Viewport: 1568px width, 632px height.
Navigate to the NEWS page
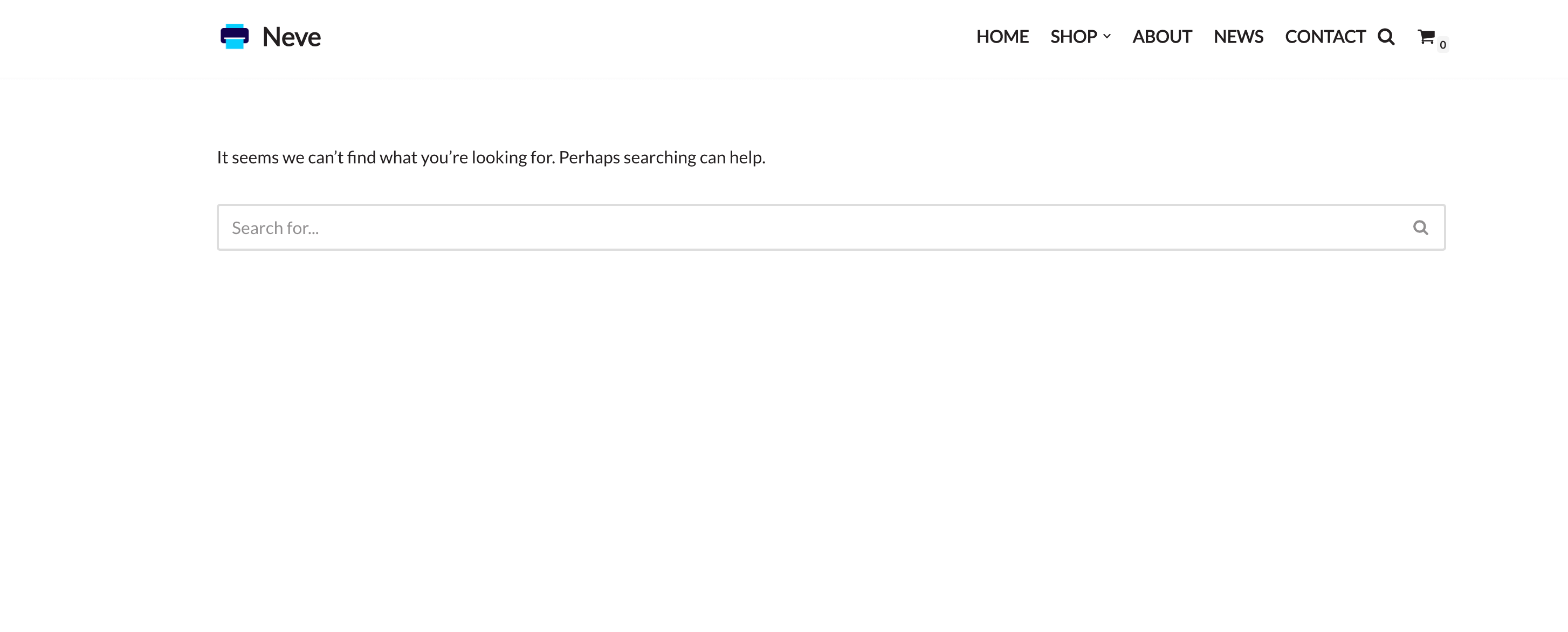(1238, 37)
